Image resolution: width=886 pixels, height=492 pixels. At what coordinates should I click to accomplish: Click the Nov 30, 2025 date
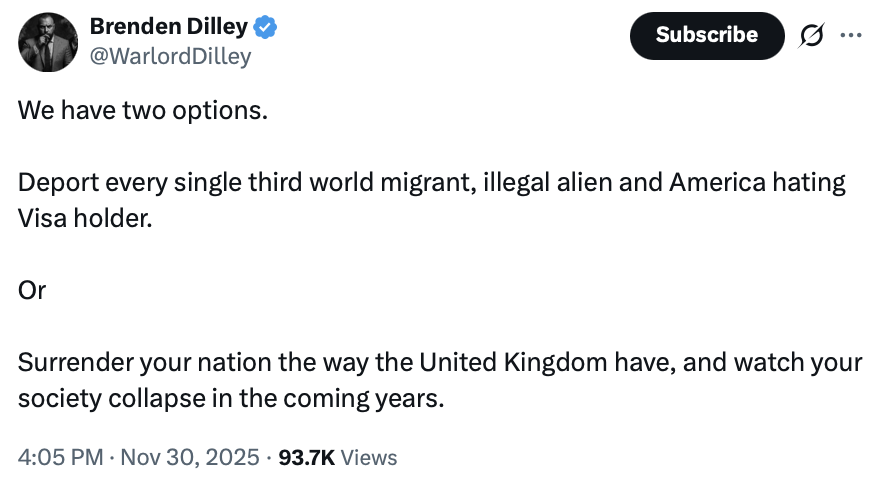tap(191, 458)
